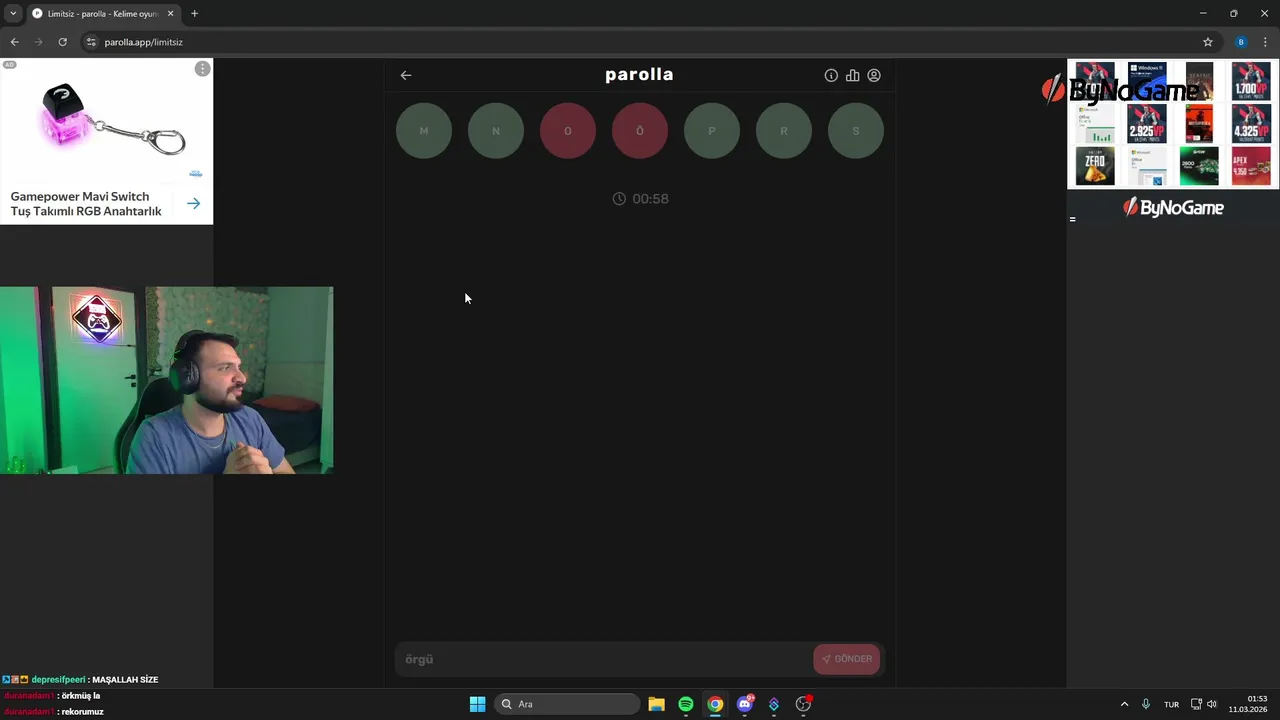Open the statistics bar chart icon
This screenshot has height=720, width=1280.
[x=852, y=75]
